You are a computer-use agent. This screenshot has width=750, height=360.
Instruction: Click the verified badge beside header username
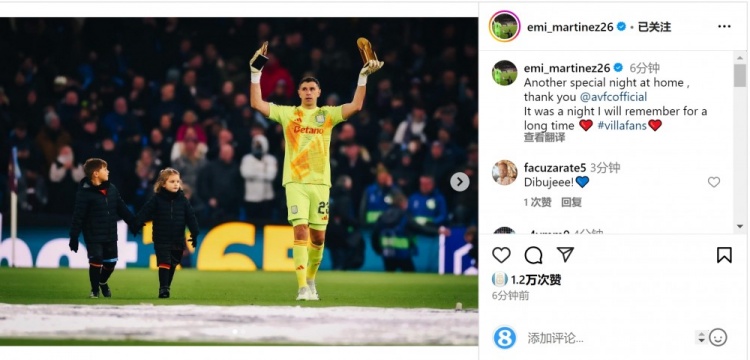(621, 27)
